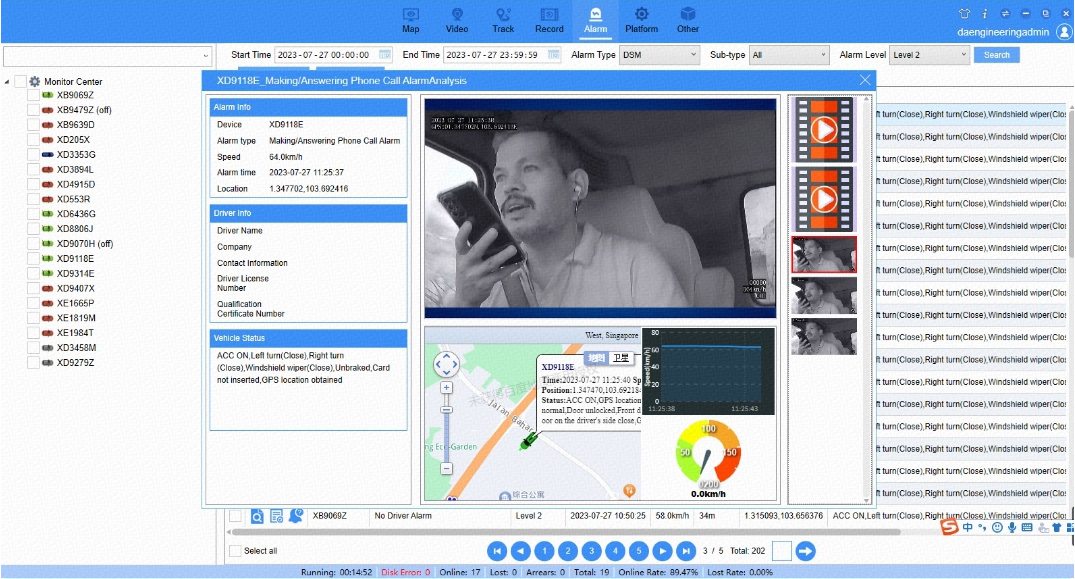Screen dimensions: 1075x579
Task: Click the Search button
Action: 997,55
